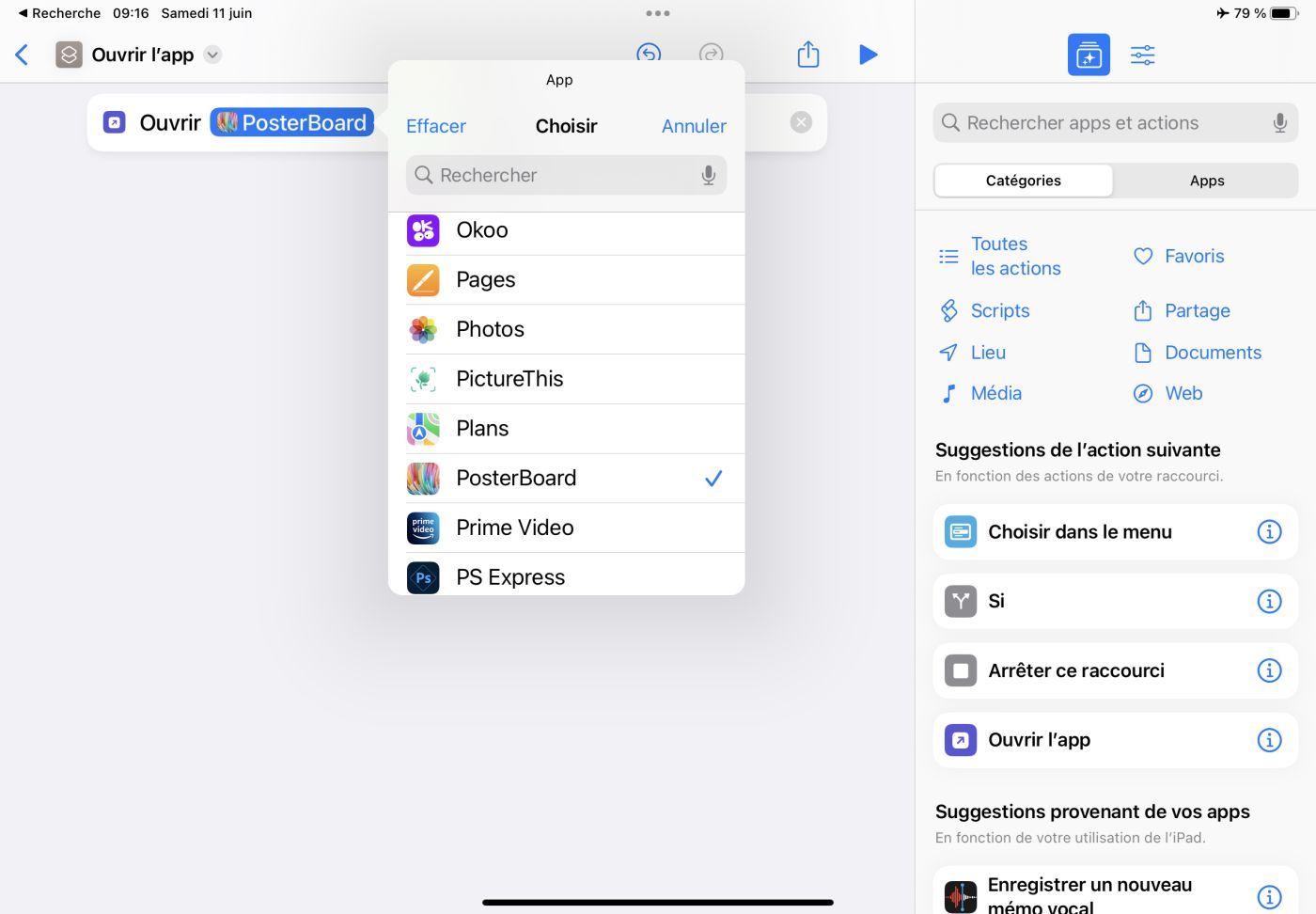Show the action library panel icon
Viewport: 1316px width, 914px height.
coord(1089,55)
